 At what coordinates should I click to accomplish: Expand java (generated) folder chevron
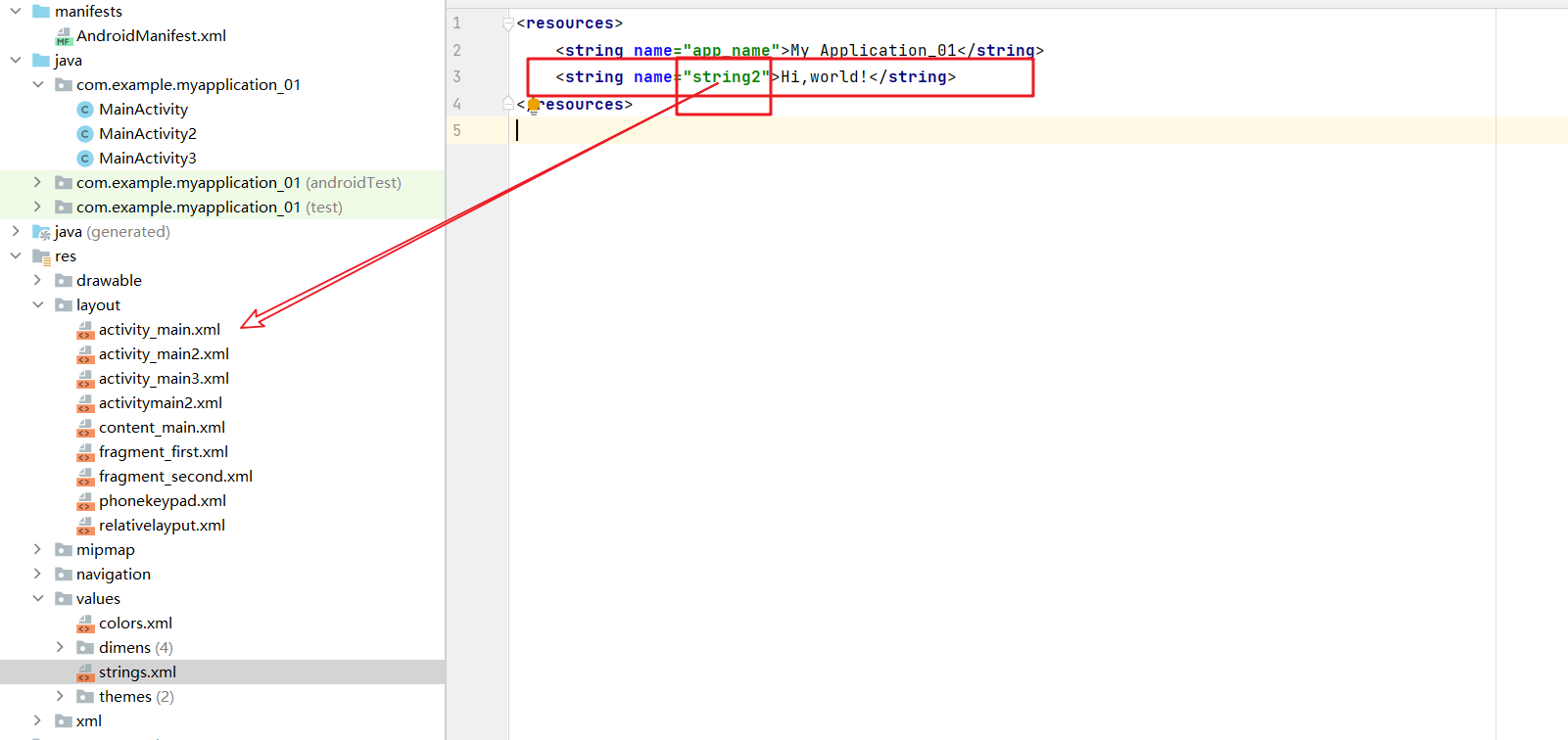(x=16, y=231)
